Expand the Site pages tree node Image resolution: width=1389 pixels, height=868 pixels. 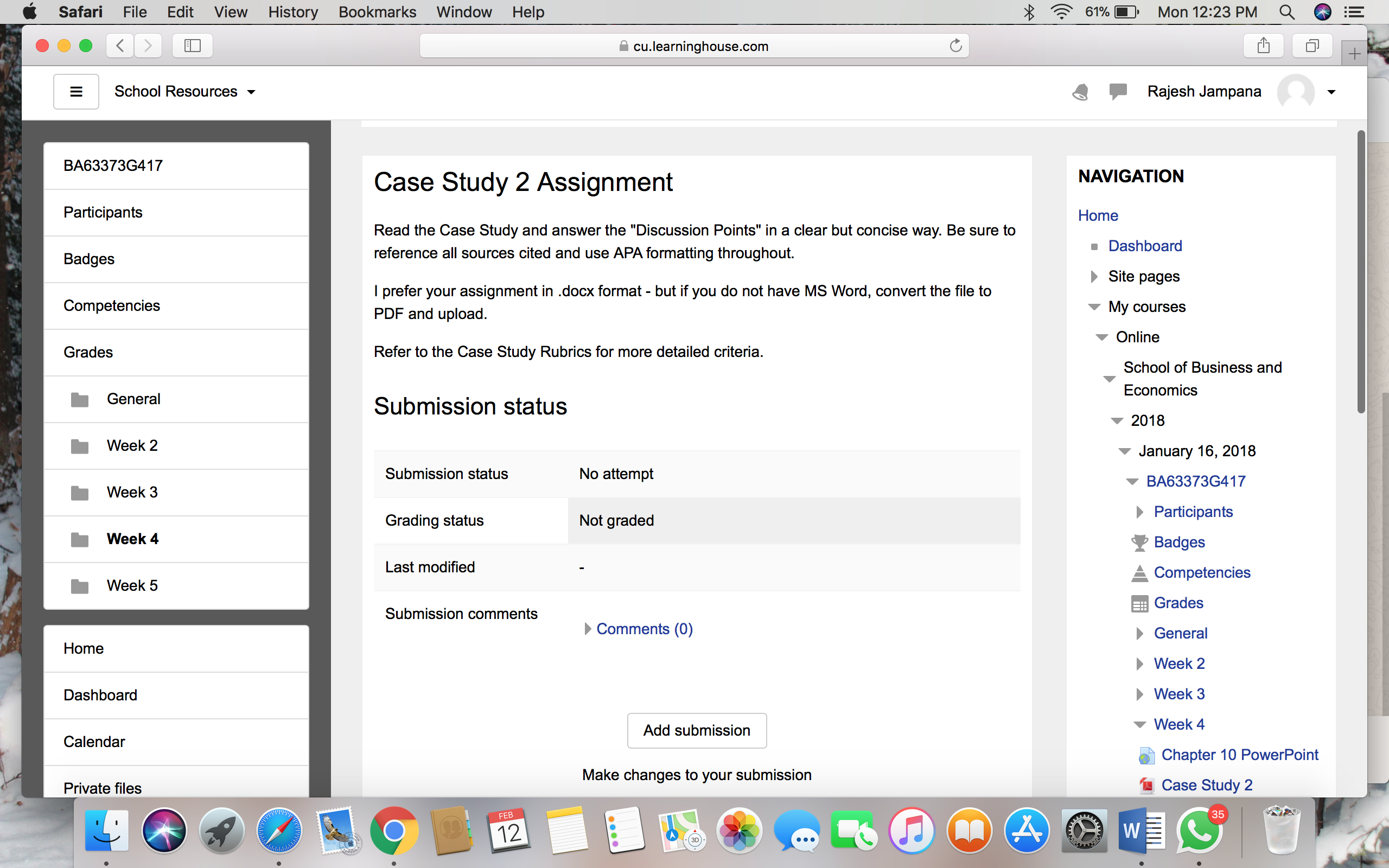tap(1094, 277)
